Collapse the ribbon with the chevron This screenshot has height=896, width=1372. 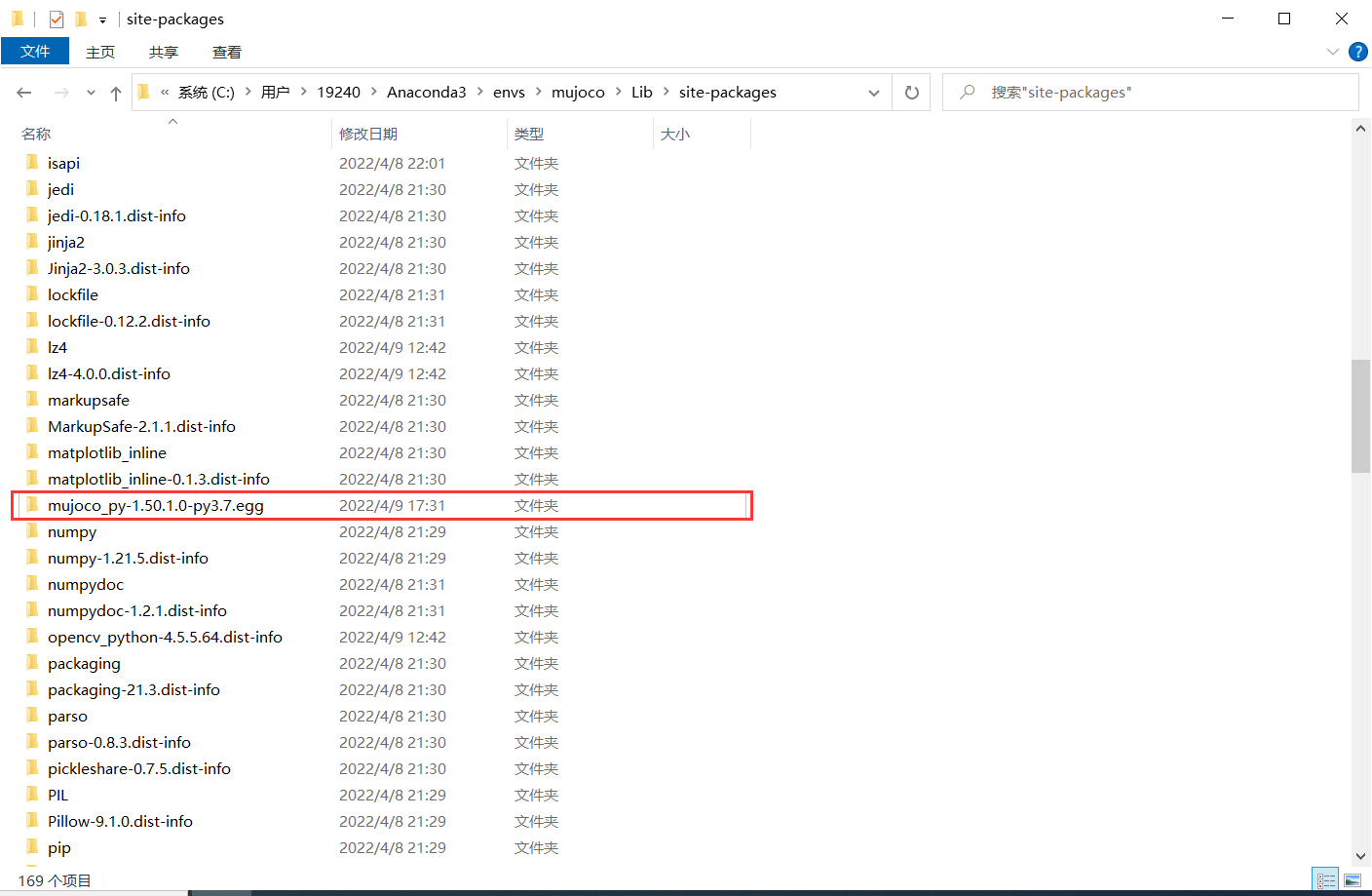coord(1333,52)
